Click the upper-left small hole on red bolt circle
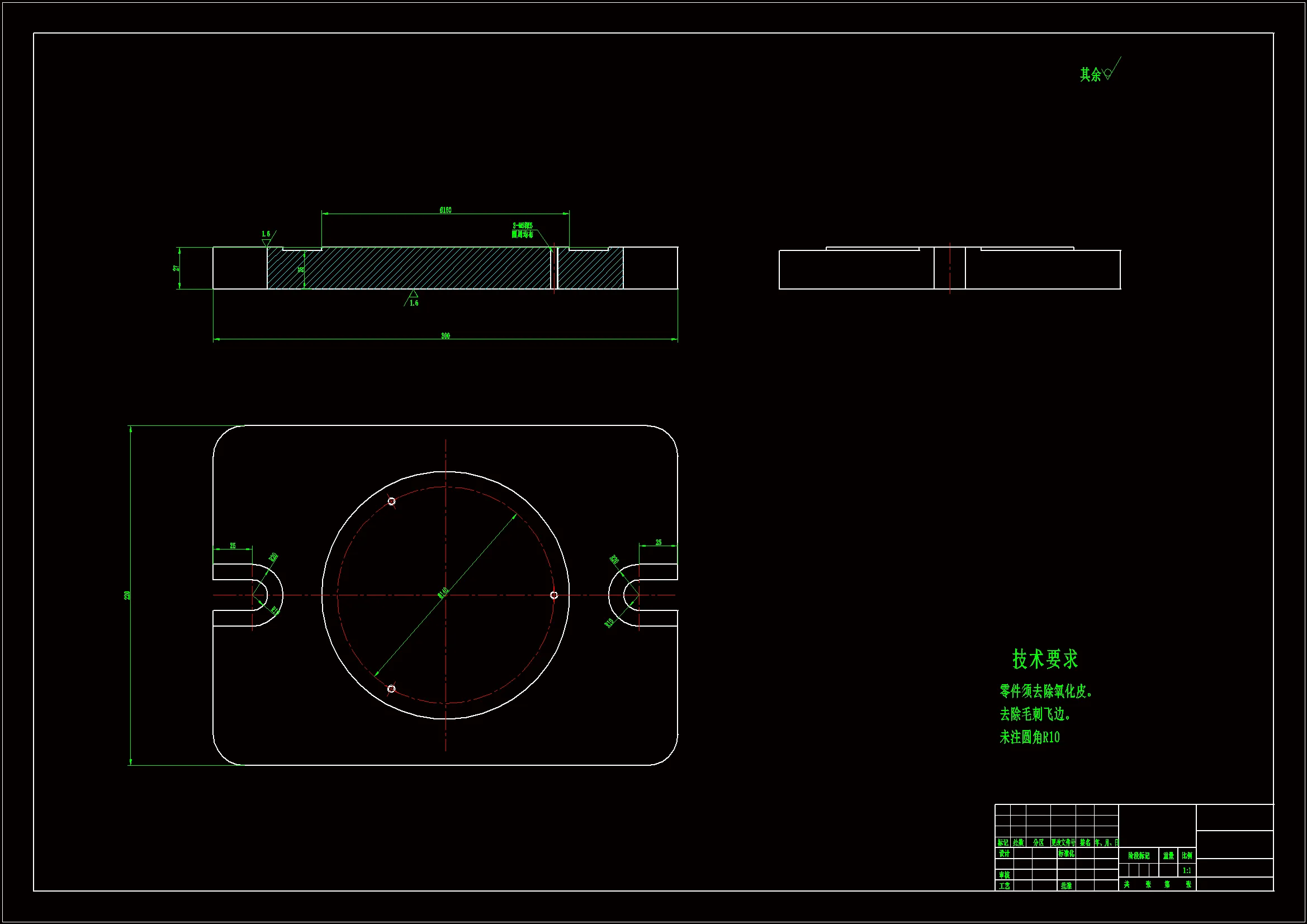This screenshot has width=1307, height=924. coord(392,501)
